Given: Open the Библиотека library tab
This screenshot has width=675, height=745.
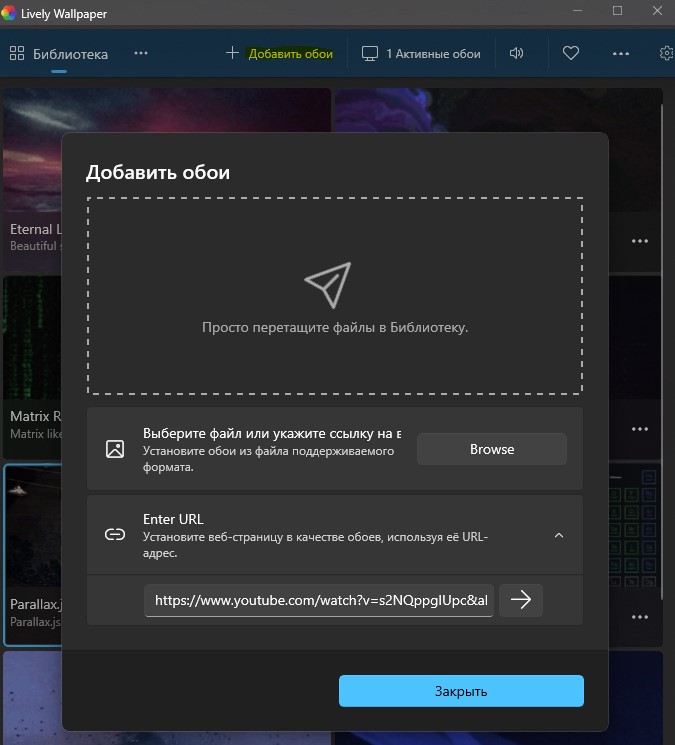Looking at the screenshot, I should [x=59, y=54].
